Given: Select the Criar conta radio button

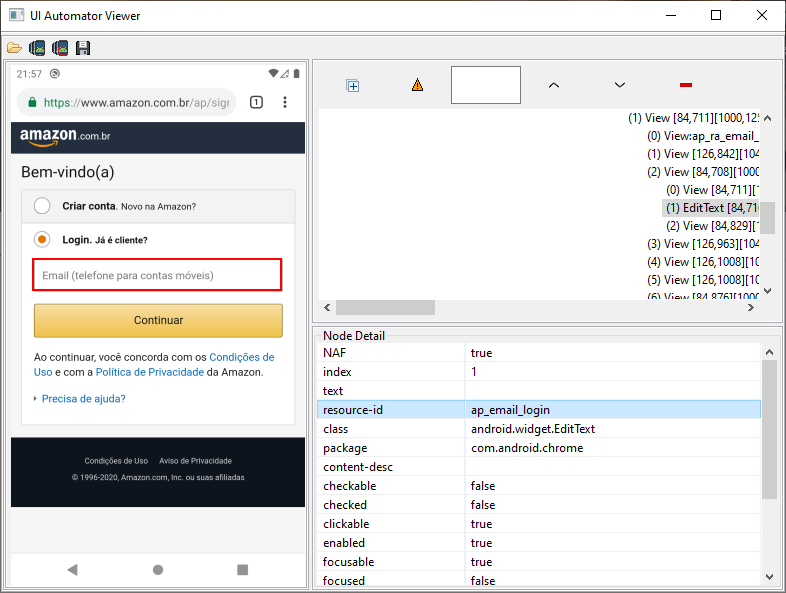Looking at the screenshot, I should 42,206.
